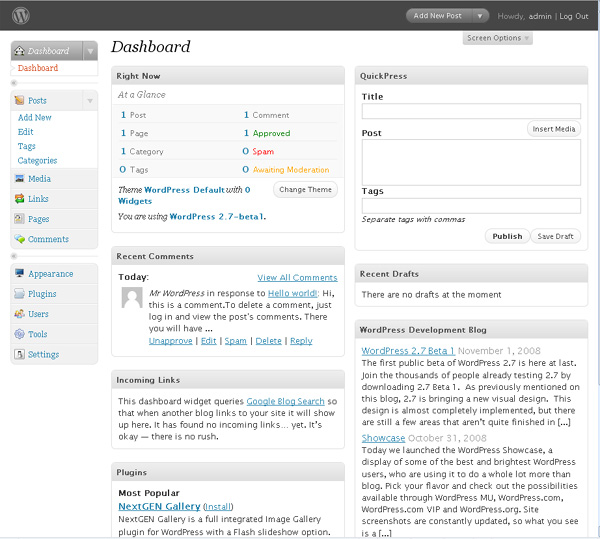Viewport: 600px width, 539px height.
Task: Focus the QuickPress Post text area
Action: [471, 162]
